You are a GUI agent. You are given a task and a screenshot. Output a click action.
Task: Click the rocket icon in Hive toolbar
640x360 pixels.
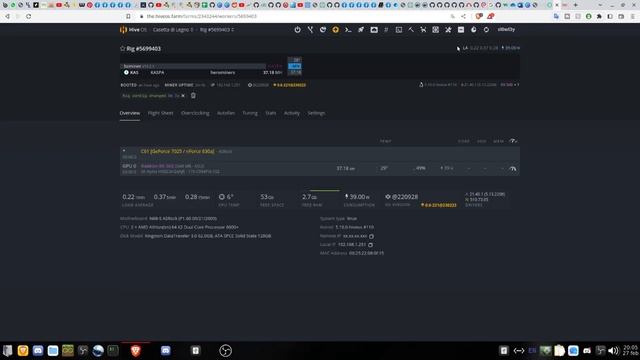pyautogui.click(x=361, y=30)
